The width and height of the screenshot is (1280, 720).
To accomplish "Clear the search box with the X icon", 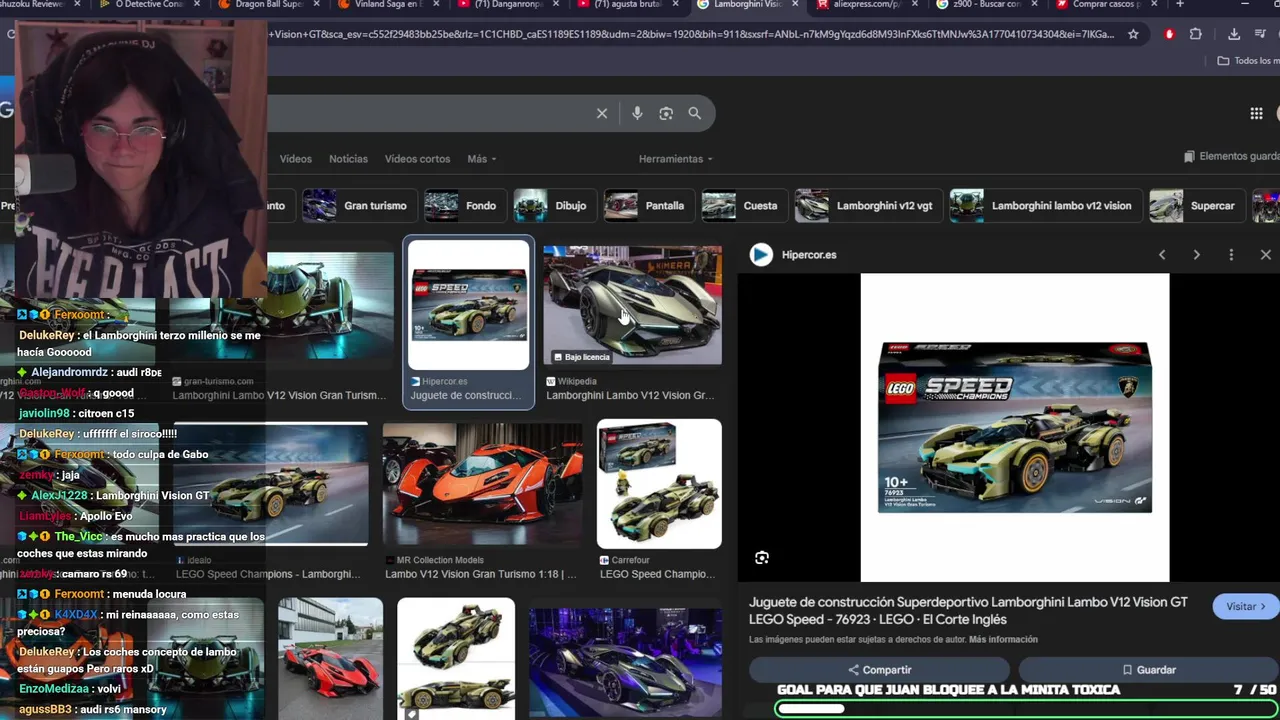I will (602, 113).
